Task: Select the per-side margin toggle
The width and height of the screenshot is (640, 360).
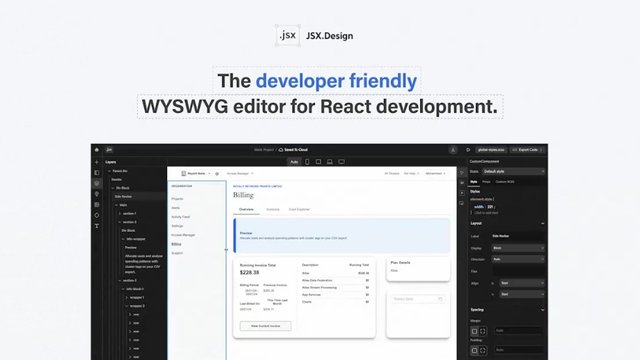Action: [x=483, y=331]
